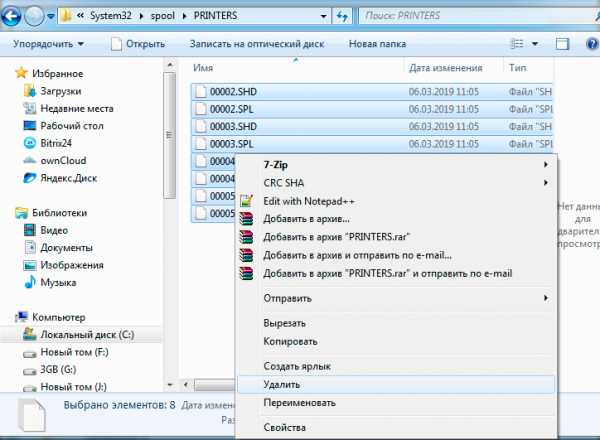Image resolution: width=600 pixels, height=440 pixels.
Task: Choose Переименовать from context menu
Action: (396, 403)
